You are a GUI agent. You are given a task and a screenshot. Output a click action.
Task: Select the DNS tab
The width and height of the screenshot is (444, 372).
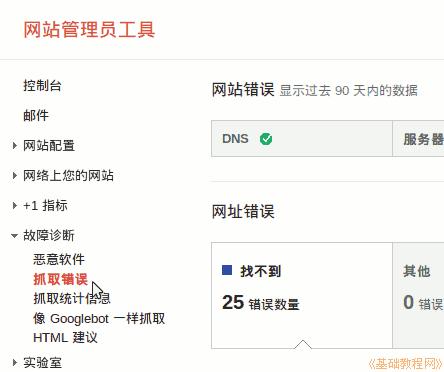(x=302, y=139)
